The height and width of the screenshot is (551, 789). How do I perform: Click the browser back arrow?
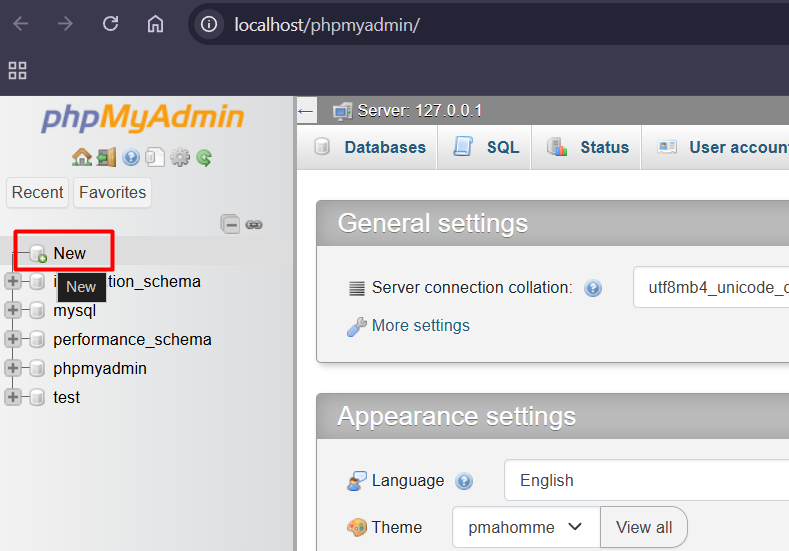(x=21, y=24)
